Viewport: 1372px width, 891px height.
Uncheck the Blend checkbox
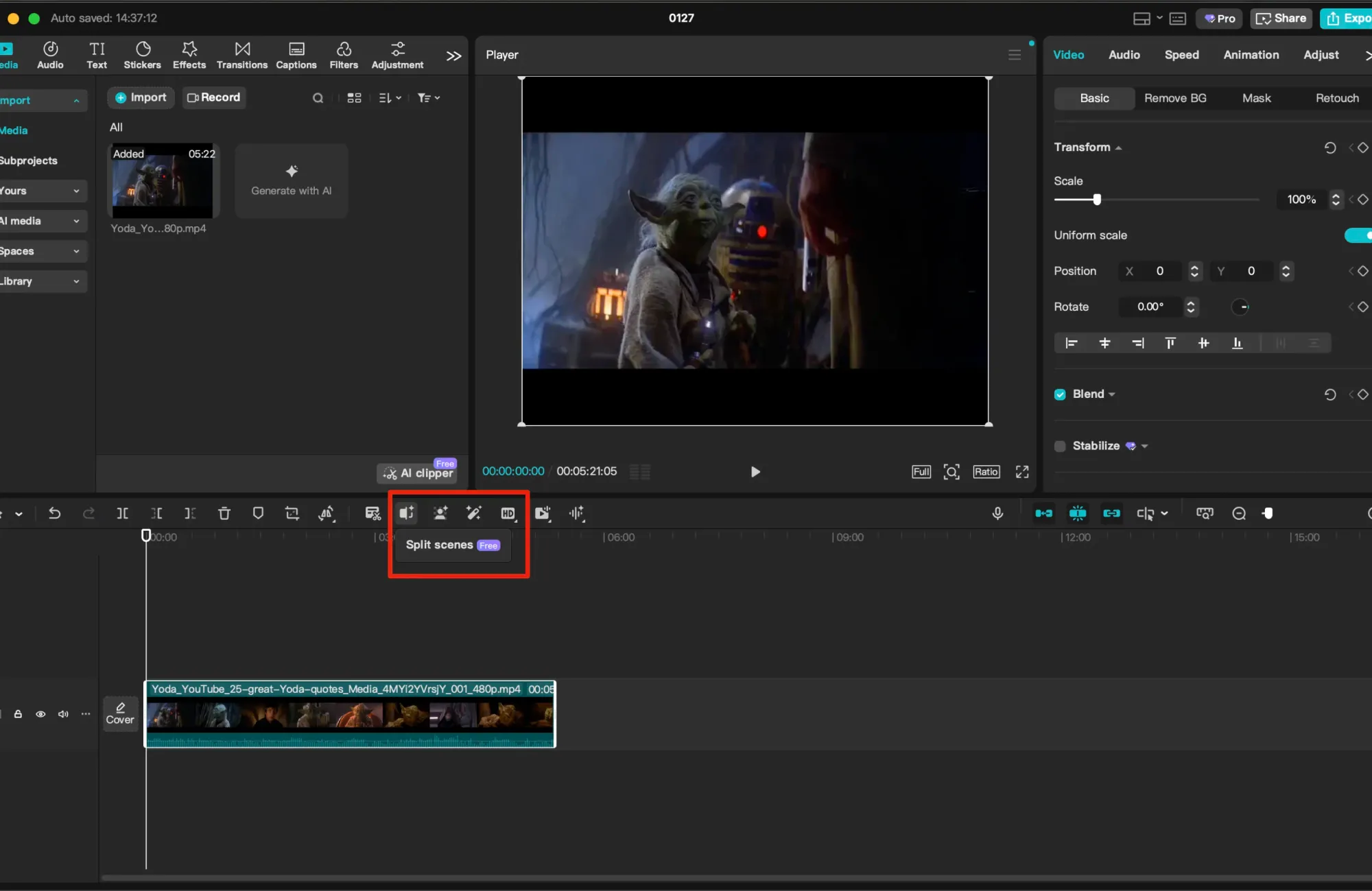point(1060,394)
